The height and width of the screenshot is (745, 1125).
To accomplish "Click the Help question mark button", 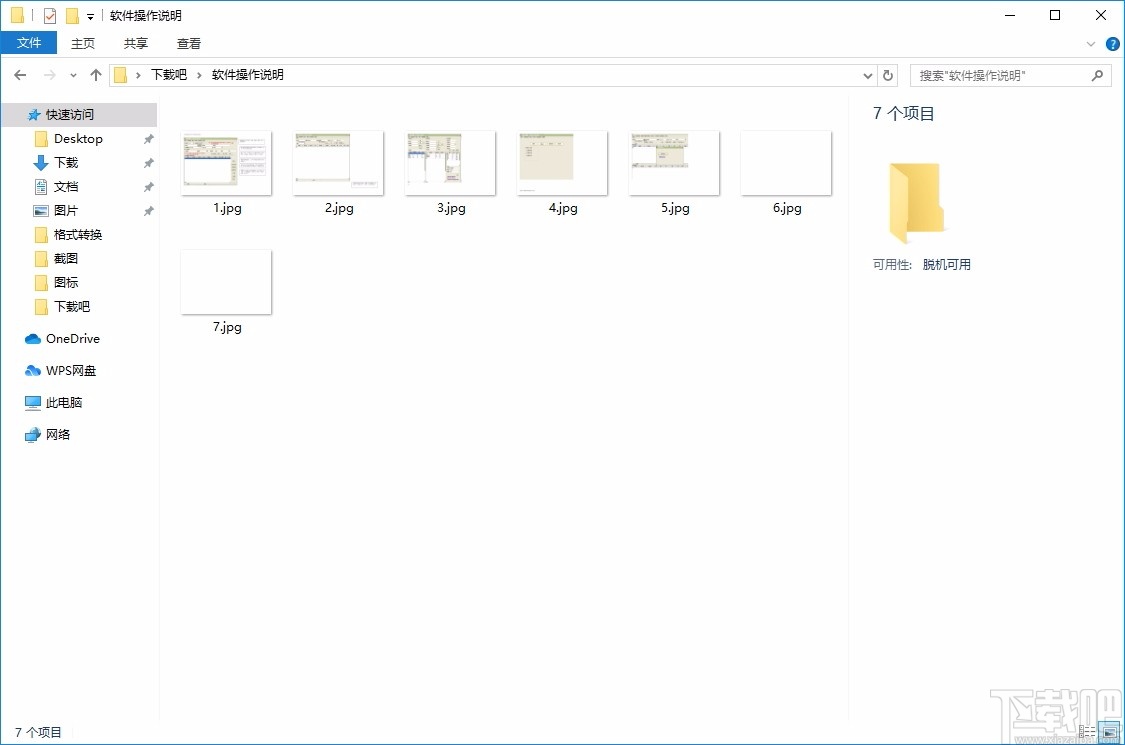I will (1113, 43).
